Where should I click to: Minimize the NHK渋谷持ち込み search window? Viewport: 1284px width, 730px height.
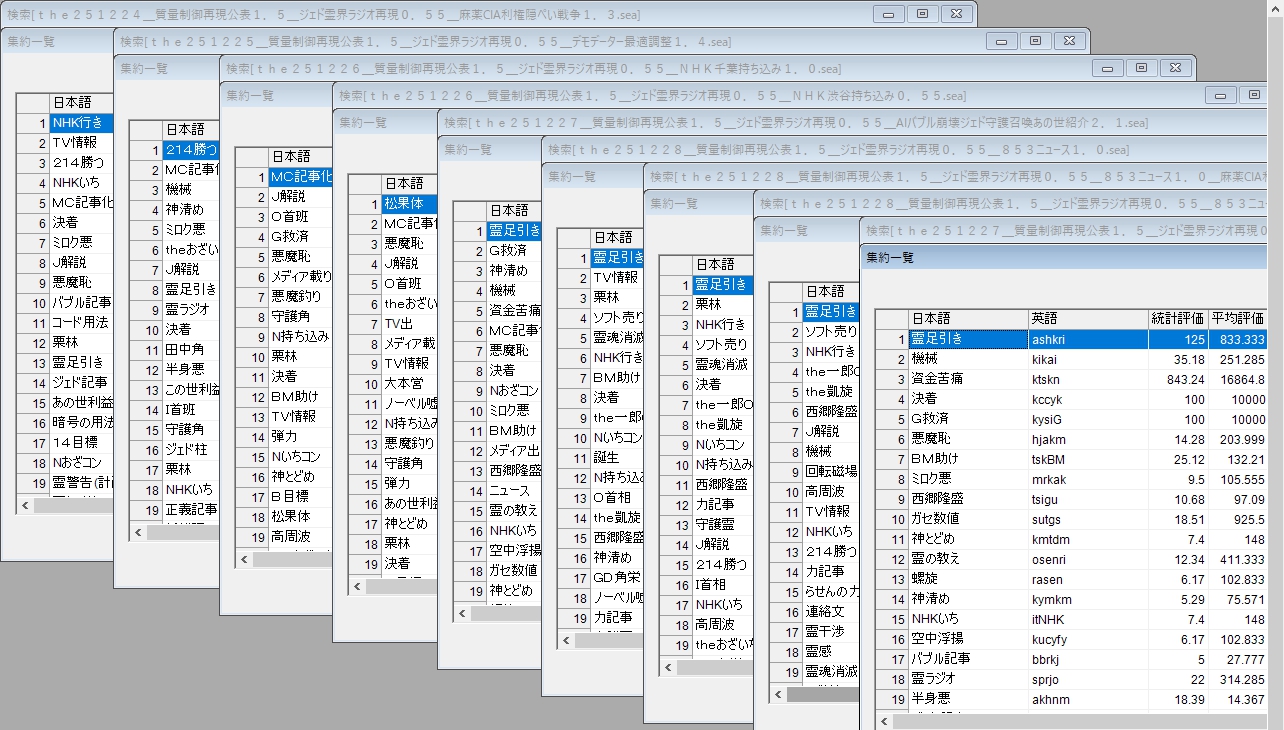1220,95
